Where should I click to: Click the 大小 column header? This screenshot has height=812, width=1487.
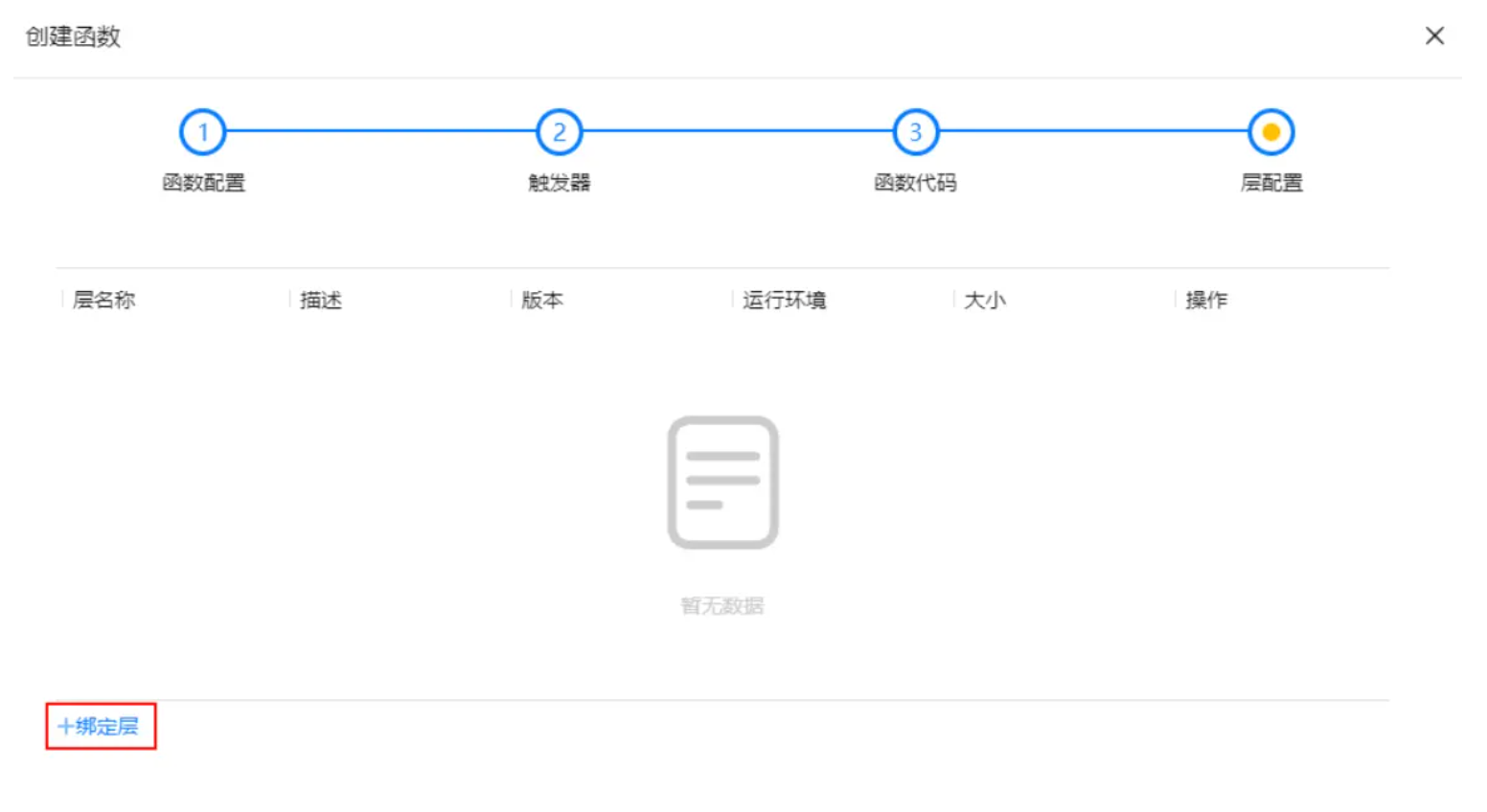pos(984,300)
